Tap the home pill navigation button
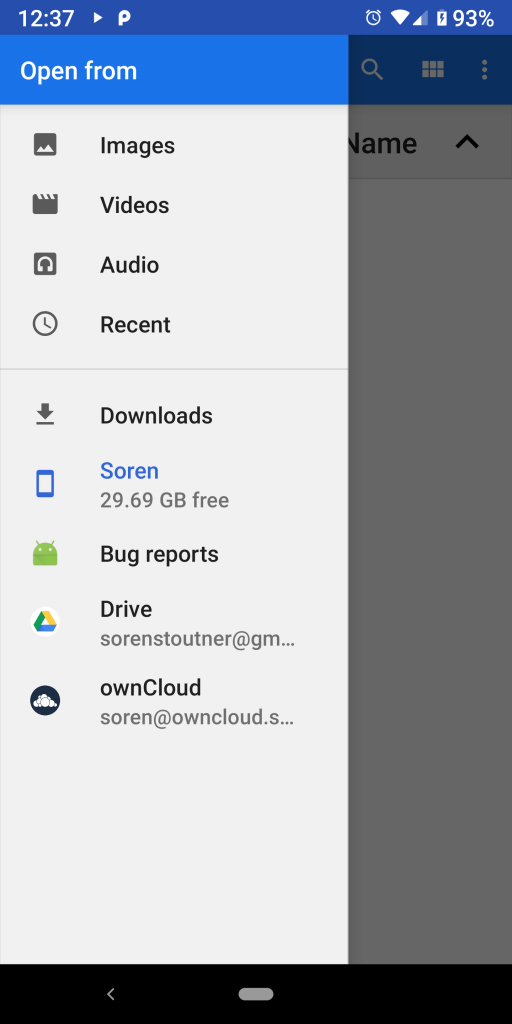 point(256,994)
